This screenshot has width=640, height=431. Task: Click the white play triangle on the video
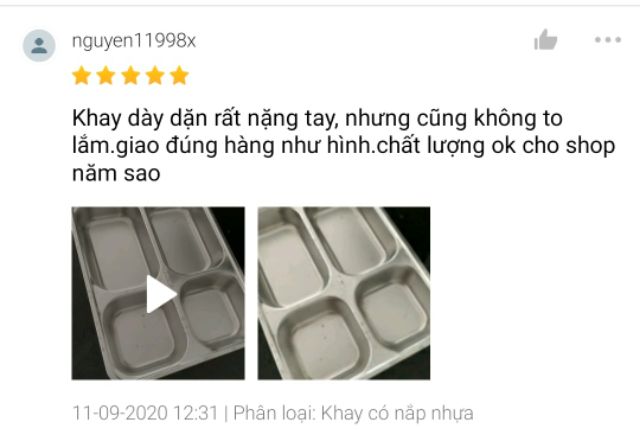[161, 294]
